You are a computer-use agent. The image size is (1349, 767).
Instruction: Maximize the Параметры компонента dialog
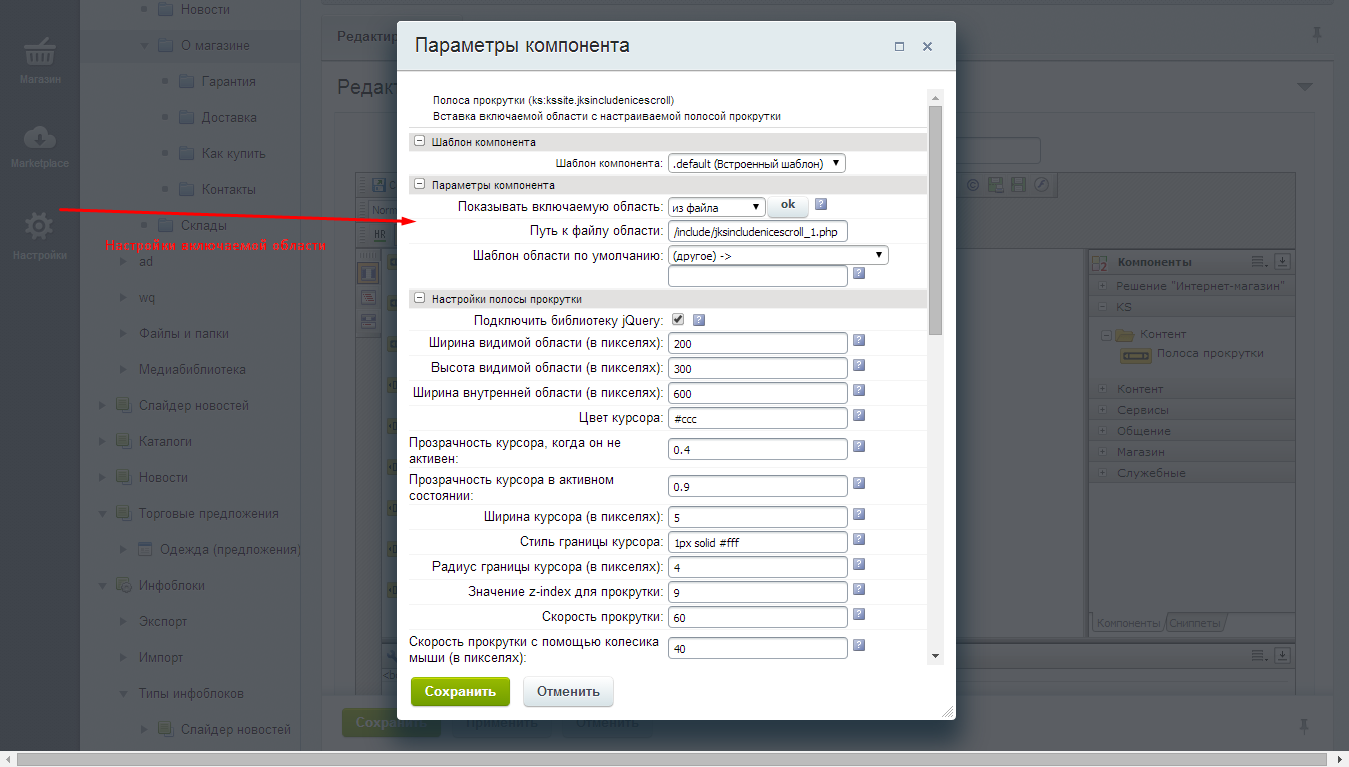coord(899,46)
